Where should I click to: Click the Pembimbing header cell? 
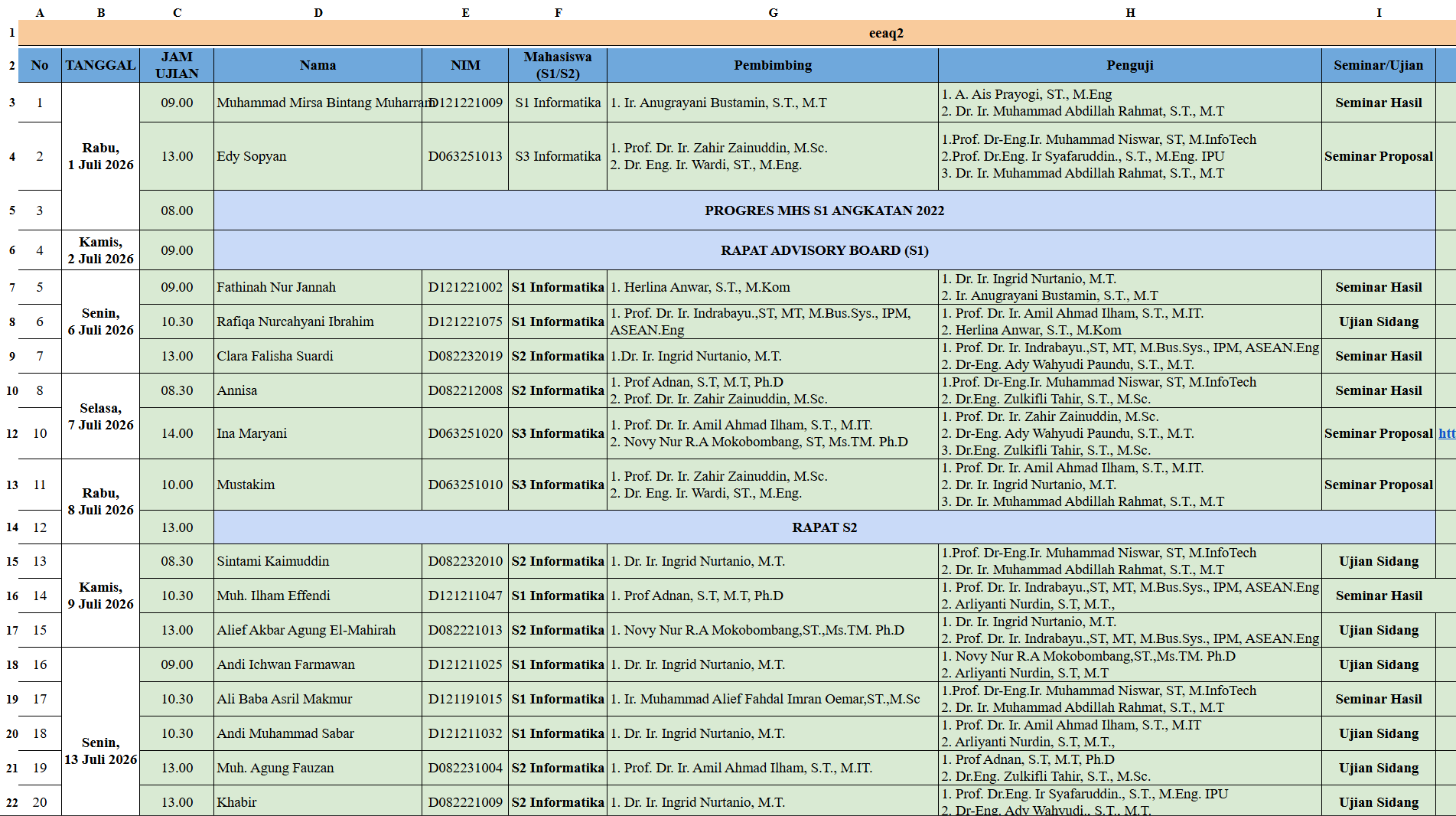(x=773, y=65)
